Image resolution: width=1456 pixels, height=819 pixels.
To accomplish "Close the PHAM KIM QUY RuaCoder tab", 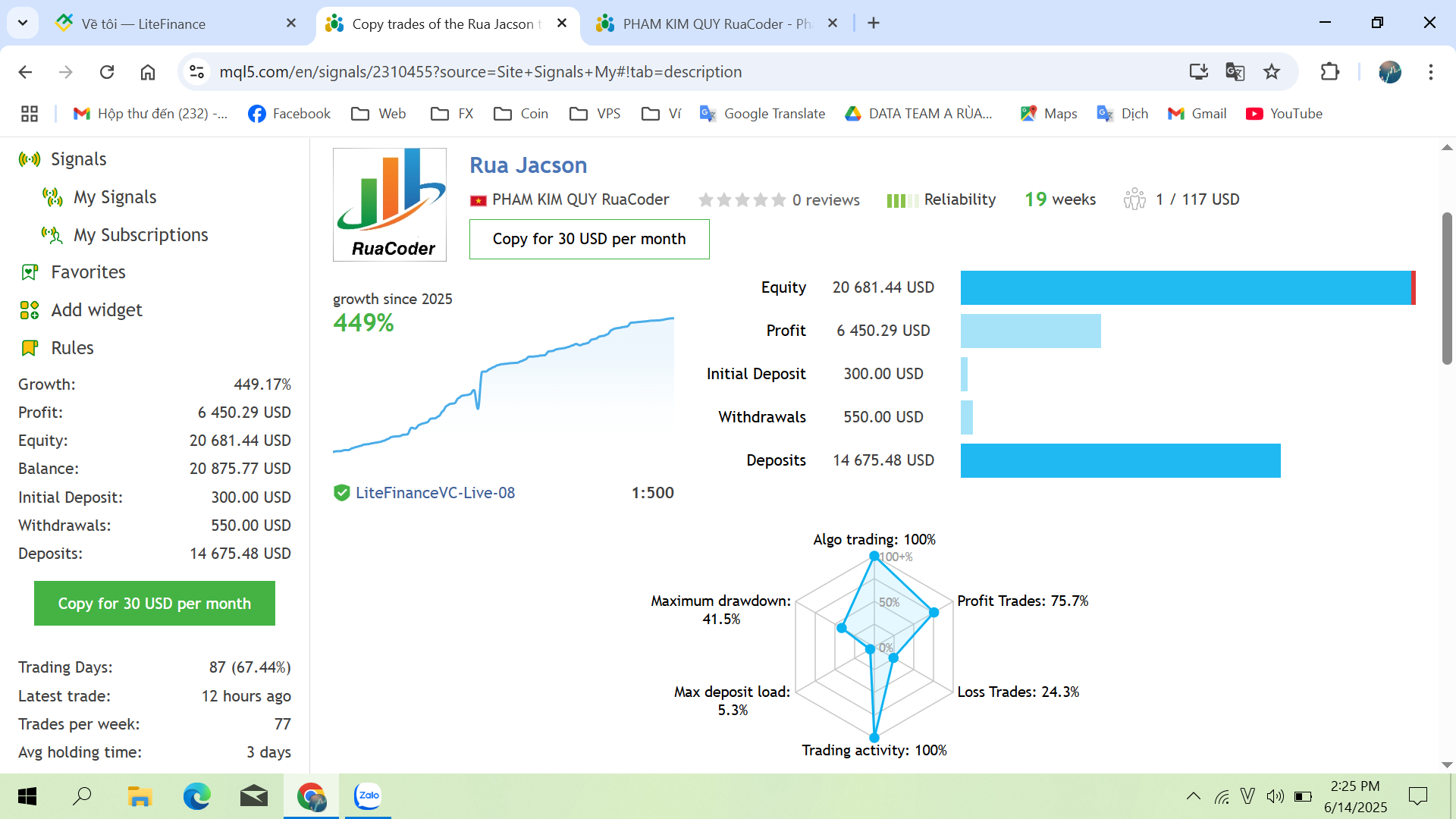I will [x=833, y=24].
